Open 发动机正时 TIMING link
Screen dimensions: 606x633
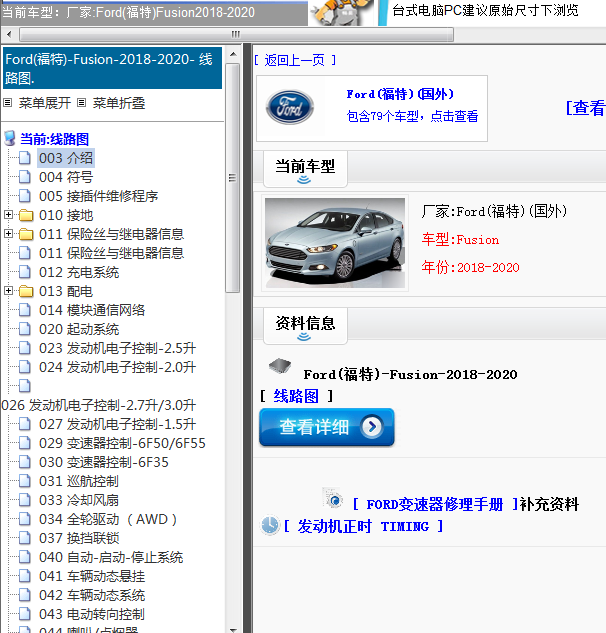point(363,526)
